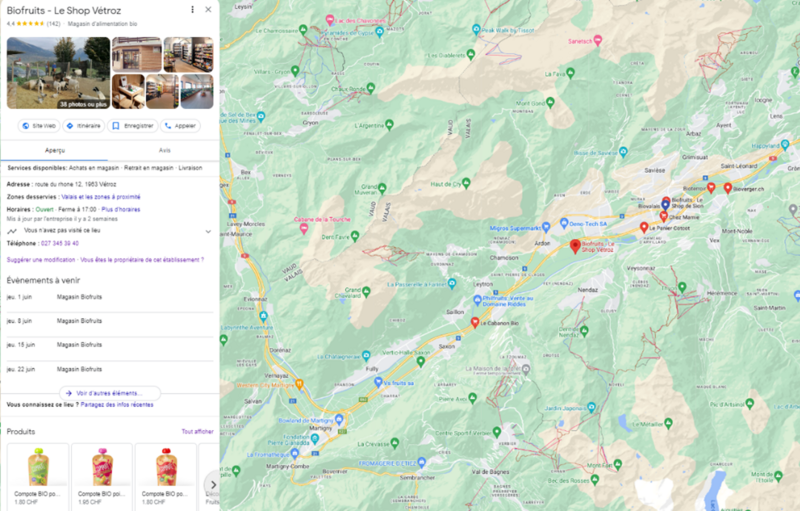Save place with Enregistrer button
The width and height of the screenshot is (800, 511).
(133, 126)
